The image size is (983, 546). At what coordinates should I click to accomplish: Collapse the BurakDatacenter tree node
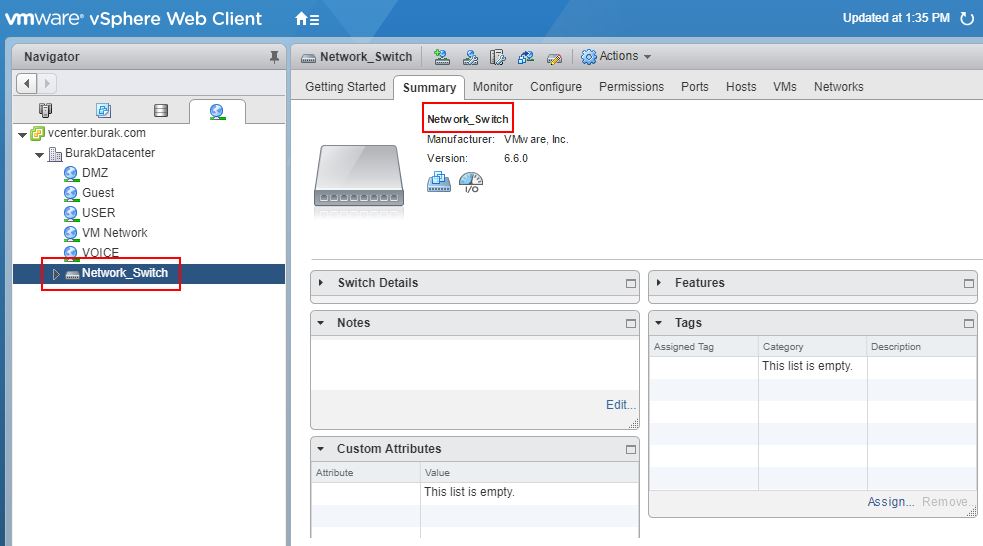(x=39, y=154)
